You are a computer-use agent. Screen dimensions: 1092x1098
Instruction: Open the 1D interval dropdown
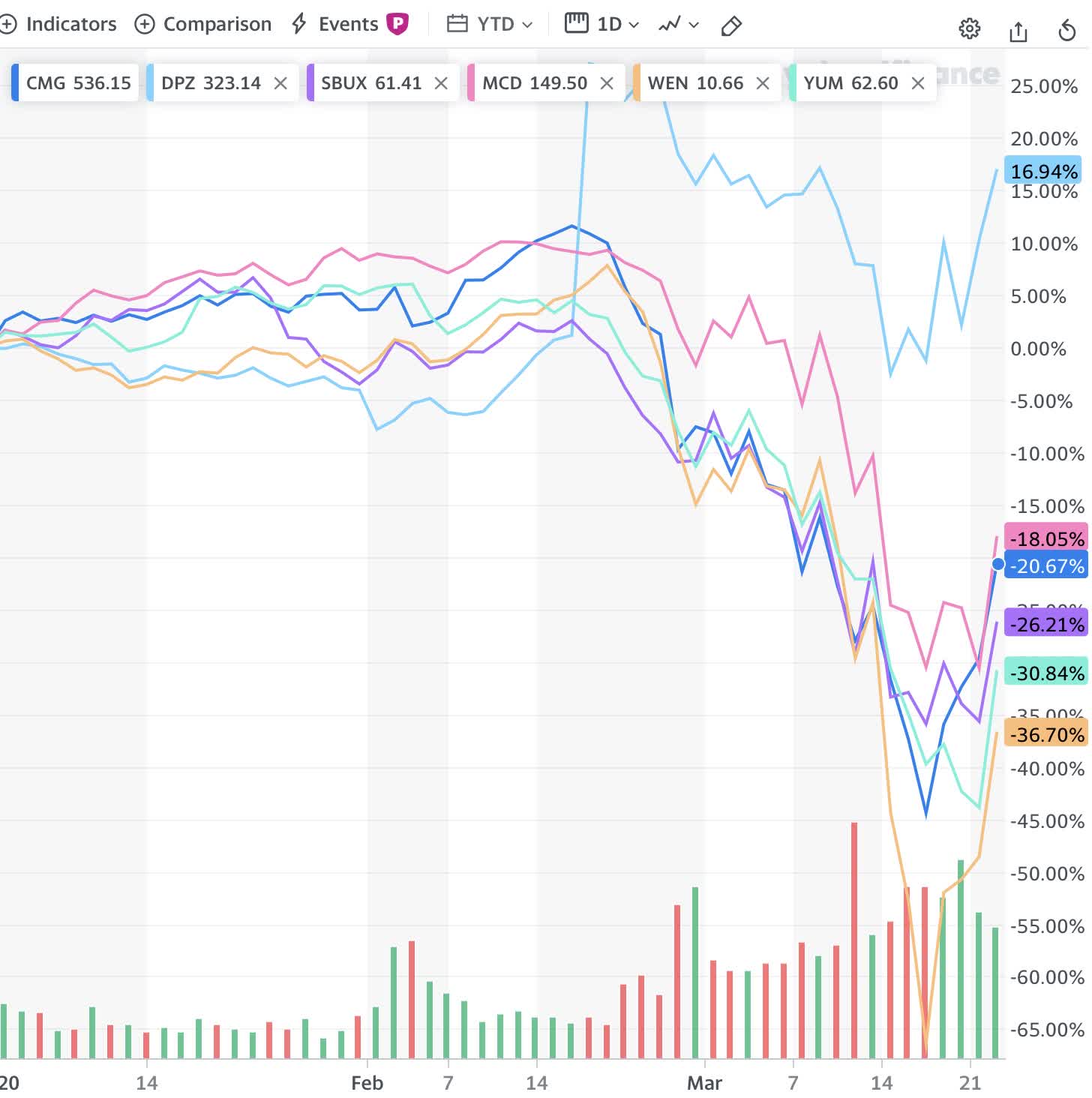634,25
